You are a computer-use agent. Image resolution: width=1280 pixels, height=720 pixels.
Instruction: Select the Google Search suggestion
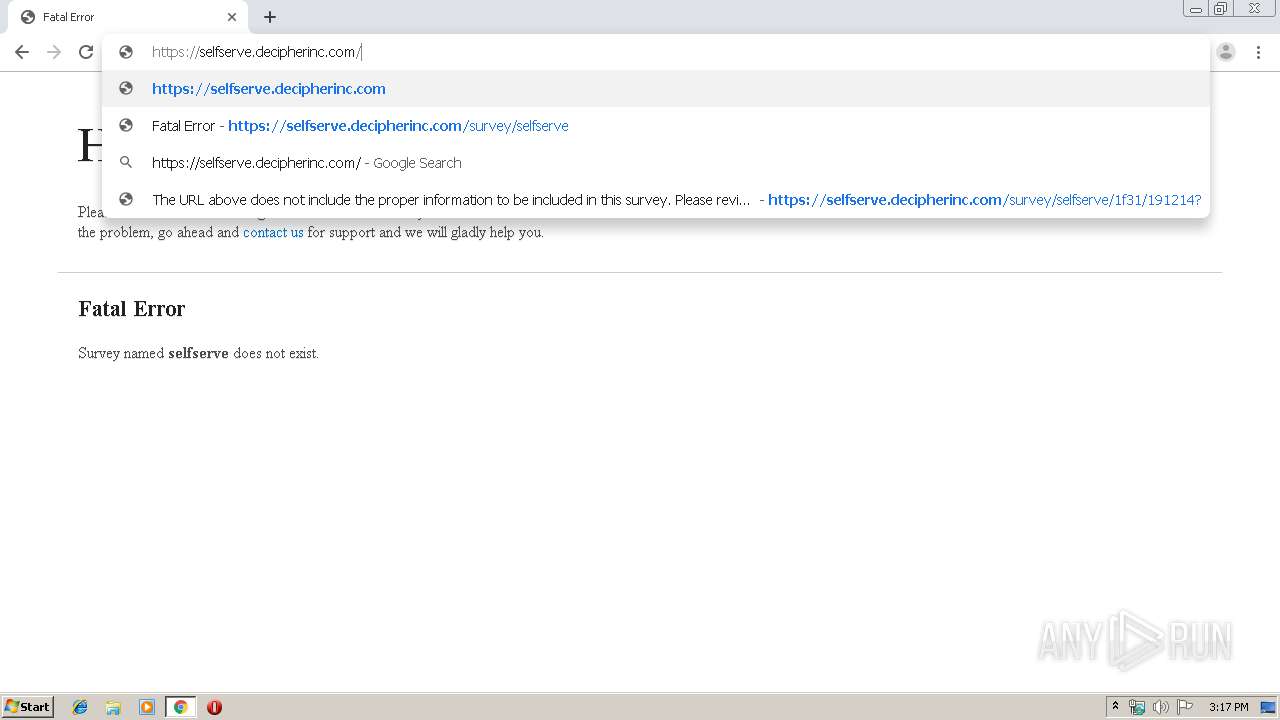[656, 163]
